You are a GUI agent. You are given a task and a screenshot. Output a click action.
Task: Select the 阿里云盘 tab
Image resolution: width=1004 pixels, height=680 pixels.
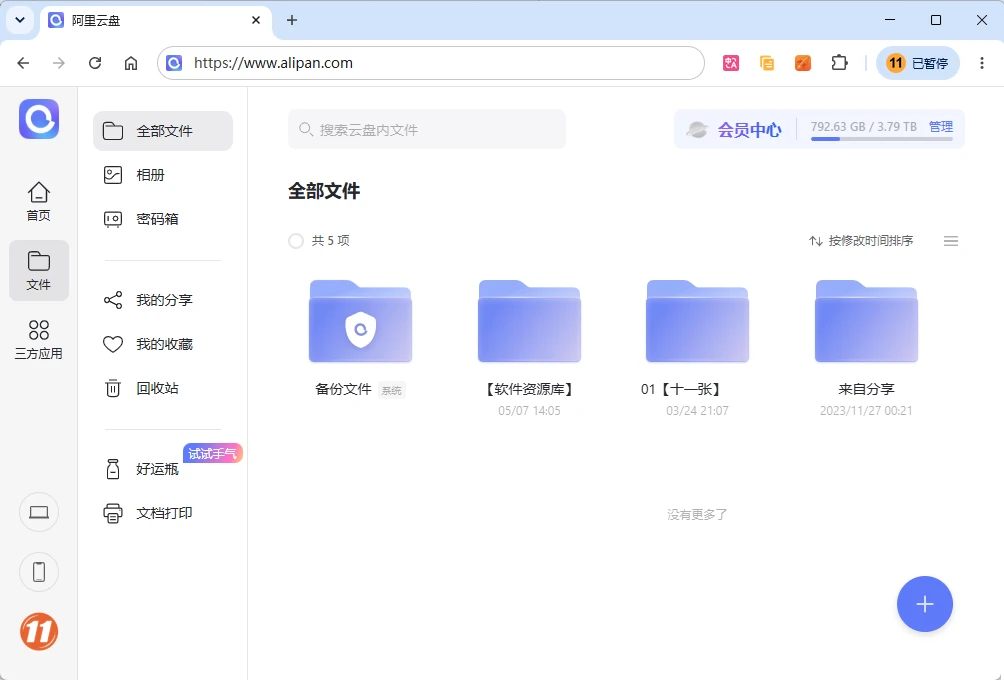point(156,20)
